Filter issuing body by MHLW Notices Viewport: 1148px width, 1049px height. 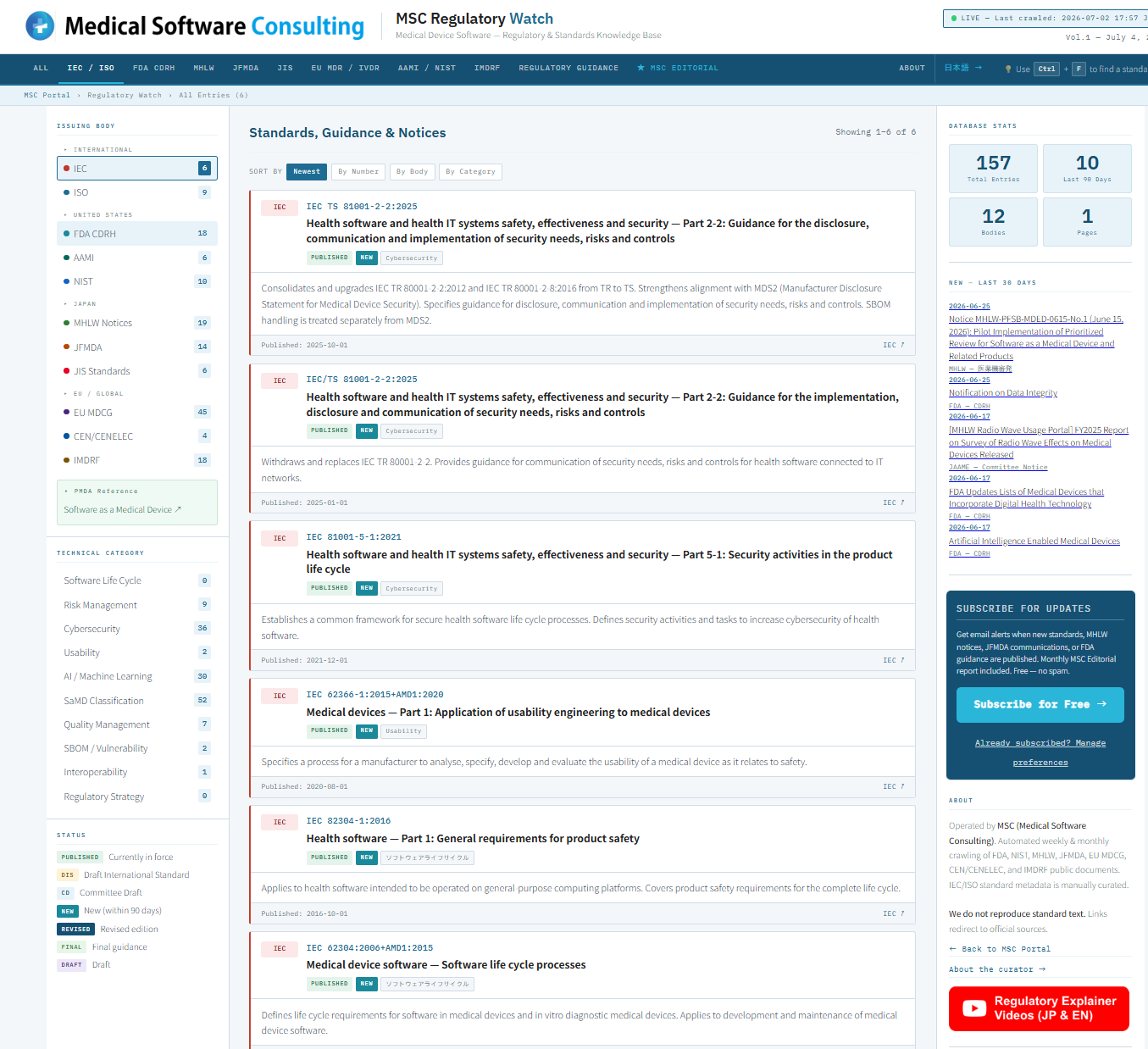click(137, 323)
